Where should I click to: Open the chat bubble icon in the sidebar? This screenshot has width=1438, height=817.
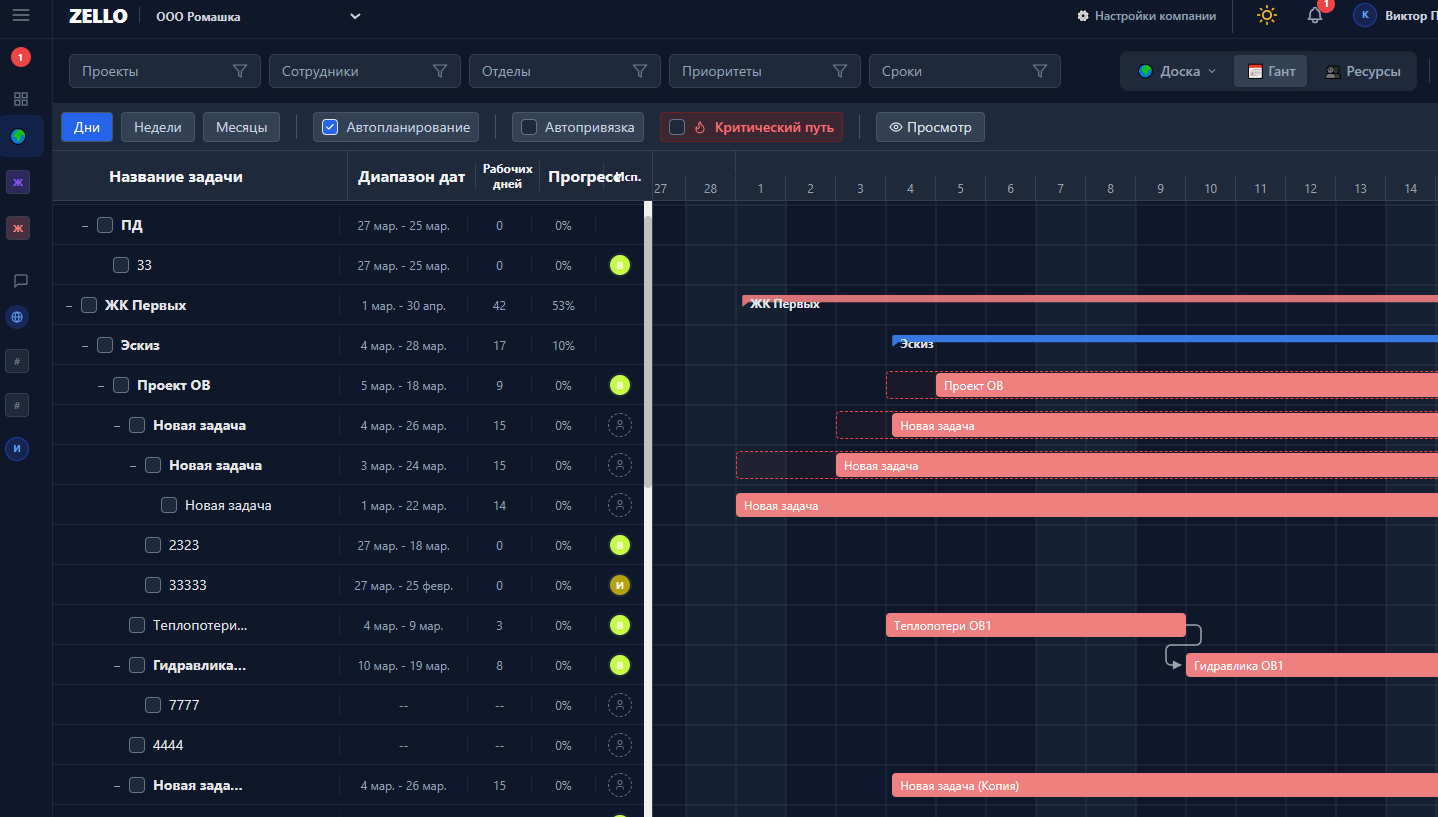click(20, 281)
